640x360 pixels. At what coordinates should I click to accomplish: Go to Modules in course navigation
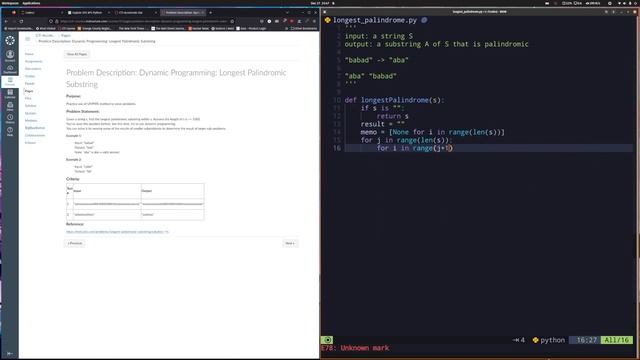31,120
